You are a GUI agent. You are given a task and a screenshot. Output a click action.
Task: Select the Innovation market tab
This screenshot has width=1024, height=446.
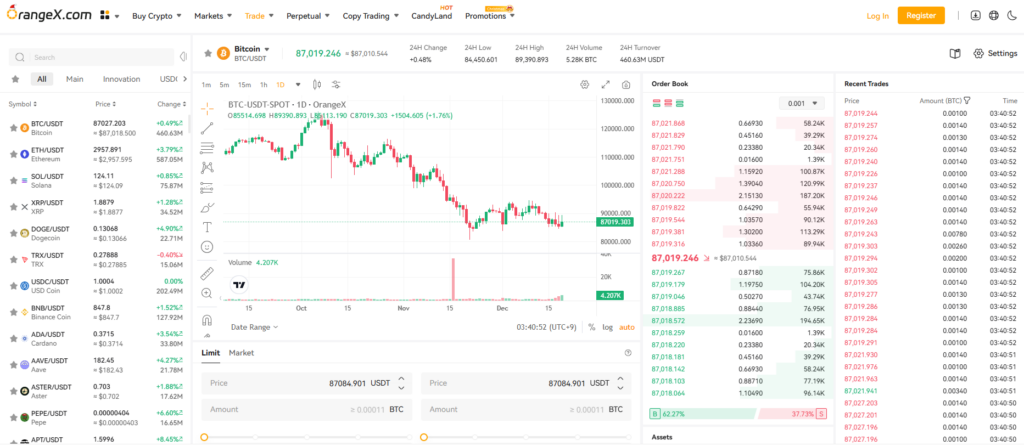(x=121, y=79)
